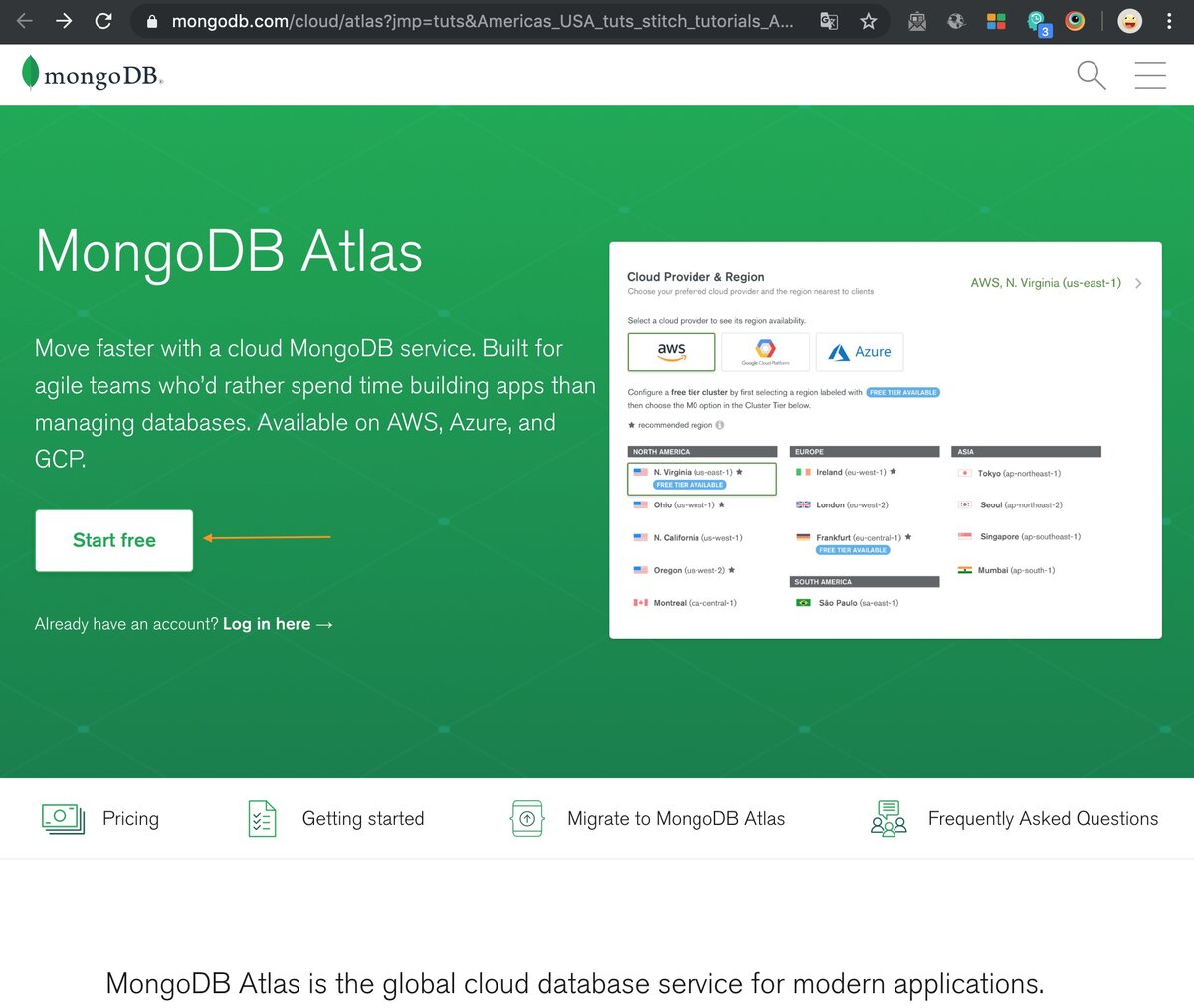1194x1008 pixels.
Task: Click the mongoDB logo
Action: [92, 74]
